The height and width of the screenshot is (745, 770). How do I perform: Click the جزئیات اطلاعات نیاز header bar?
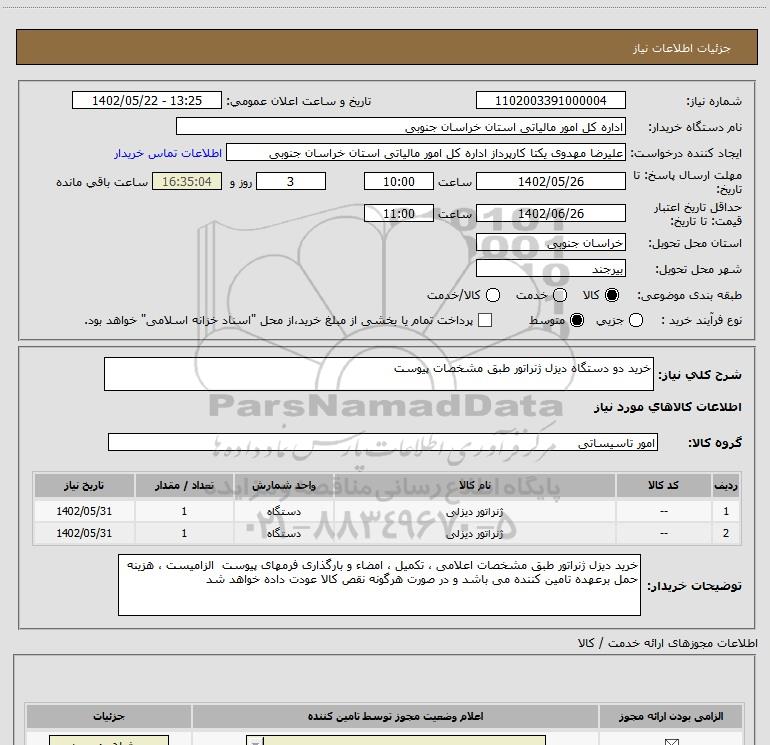point(386,47)
